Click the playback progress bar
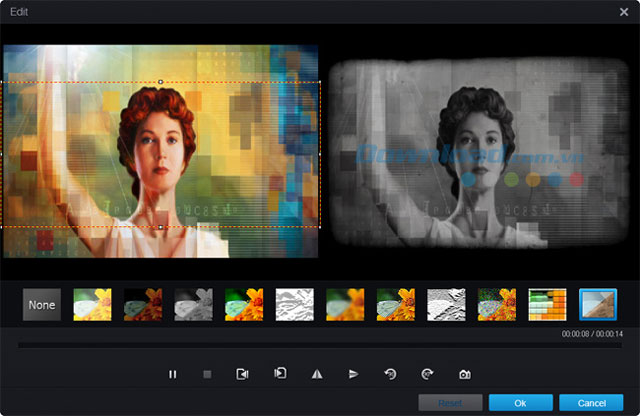The image size is (640, 416). pyautogui.click(x=320, y=345)
